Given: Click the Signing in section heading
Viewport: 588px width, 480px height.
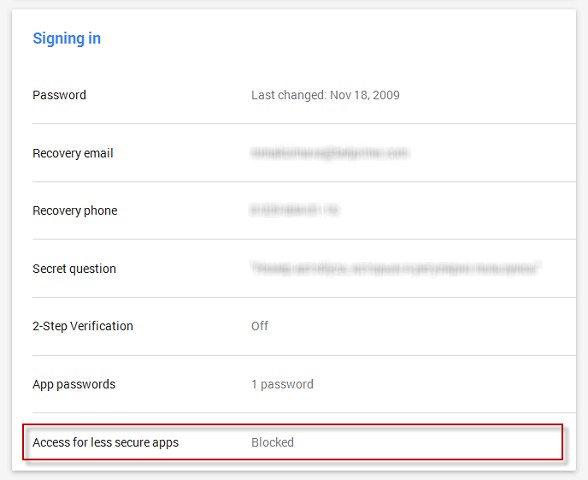Looking at the screenshot, I should [66, 39].
